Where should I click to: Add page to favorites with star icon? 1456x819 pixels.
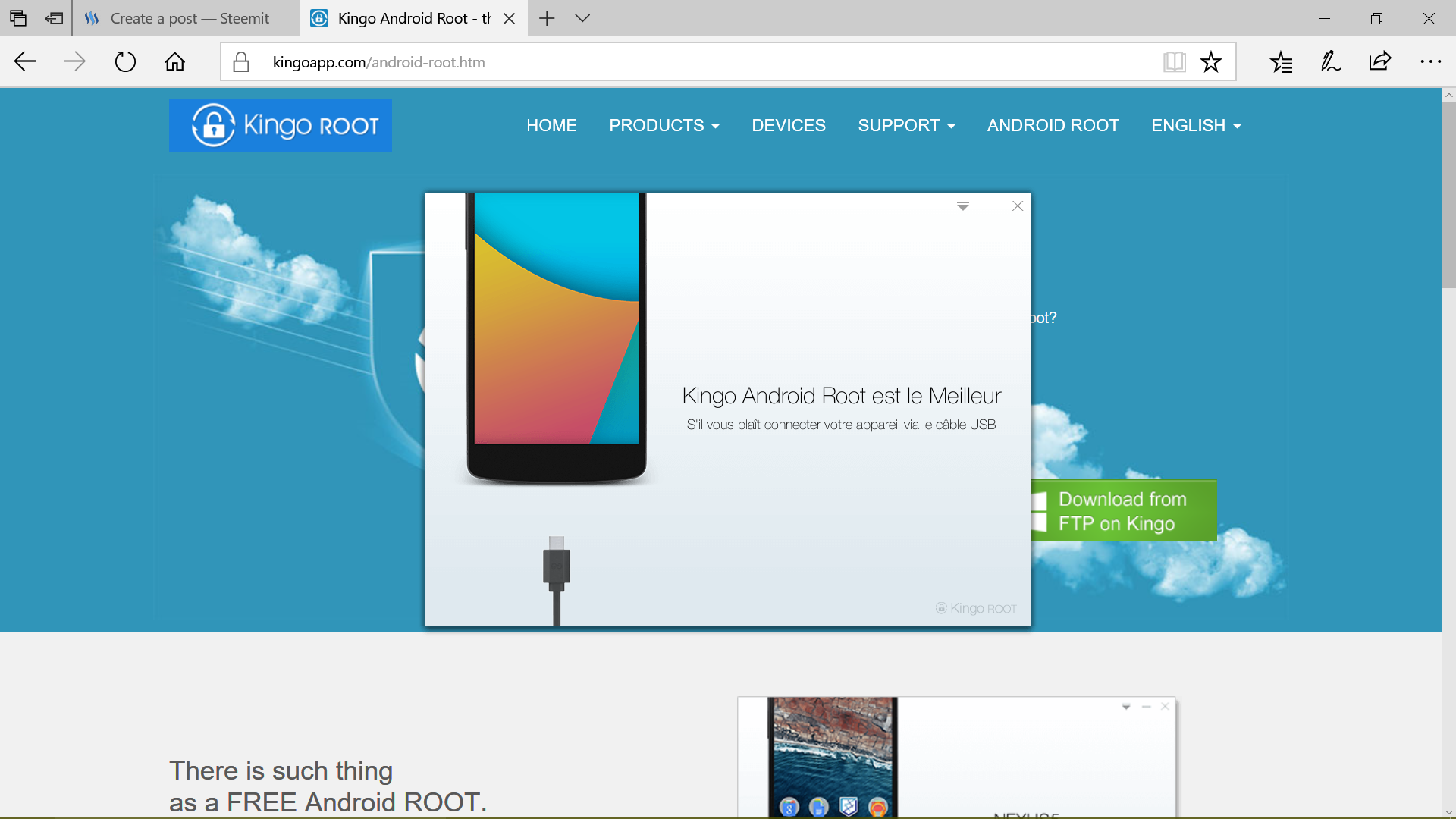[x=1211, y=62]
